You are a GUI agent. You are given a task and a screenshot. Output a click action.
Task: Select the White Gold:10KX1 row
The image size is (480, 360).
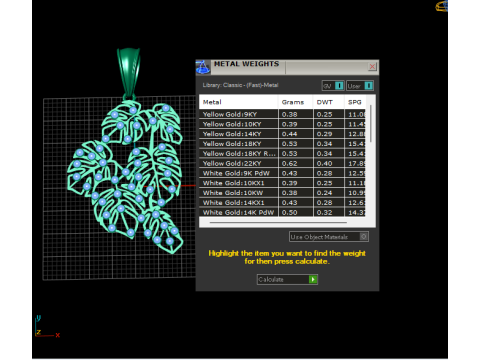point(282,183)
